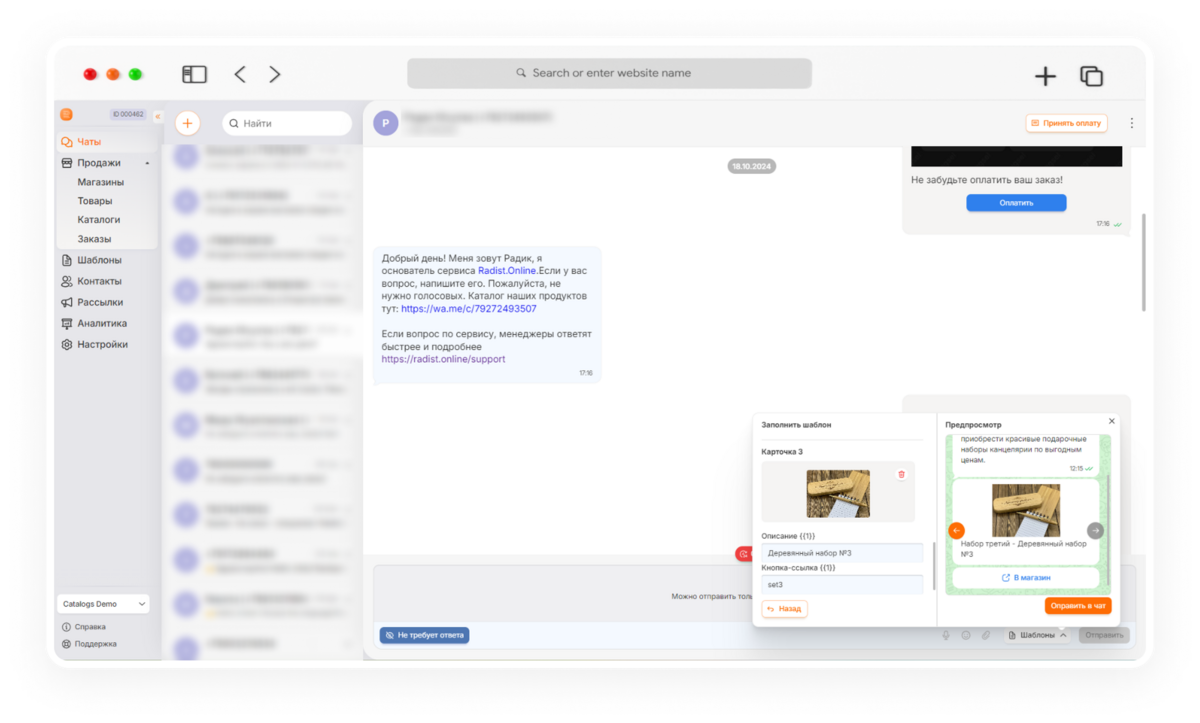Go to the previous carousel card with the orange arrow
1200x723 pixels.
pyautogui.click(x=956, y=531)
